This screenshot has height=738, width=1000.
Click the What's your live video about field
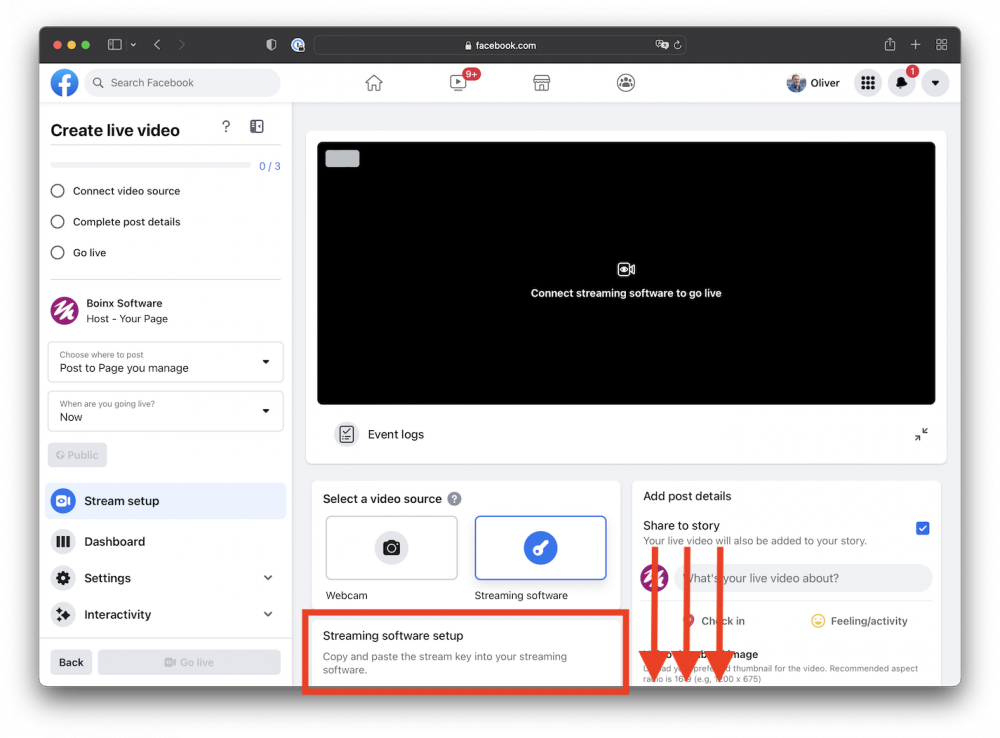(804, 578)
